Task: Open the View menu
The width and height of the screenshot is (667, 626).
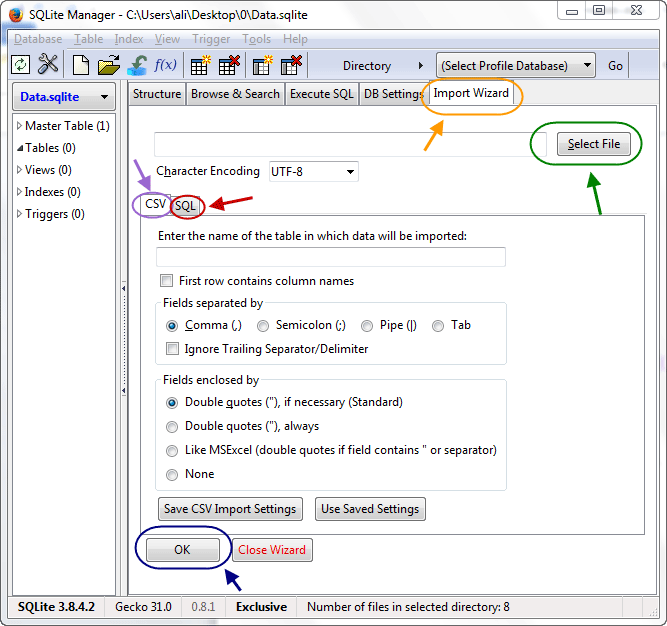Action: (x=167, y=39)
